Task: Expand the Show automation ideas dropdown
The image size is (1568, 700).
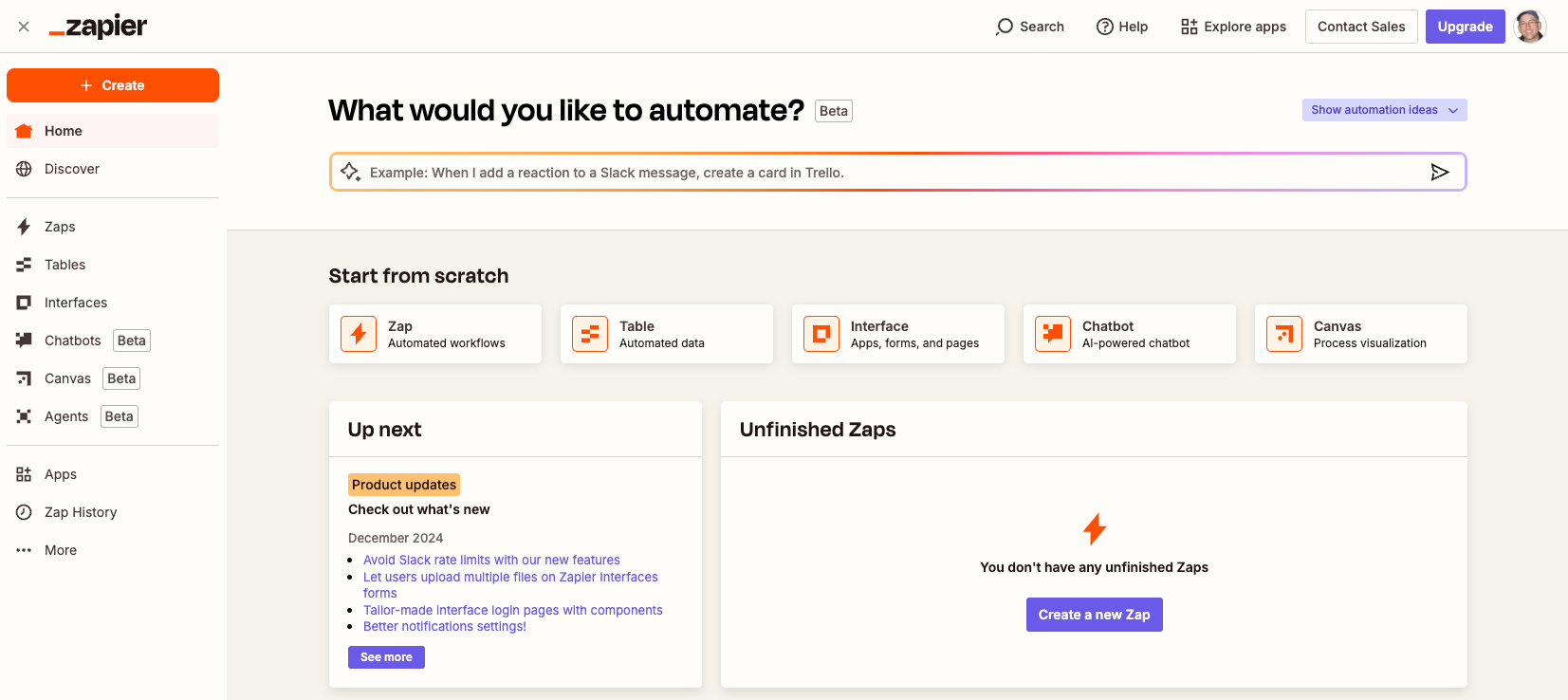Action: click(1384, 110)
